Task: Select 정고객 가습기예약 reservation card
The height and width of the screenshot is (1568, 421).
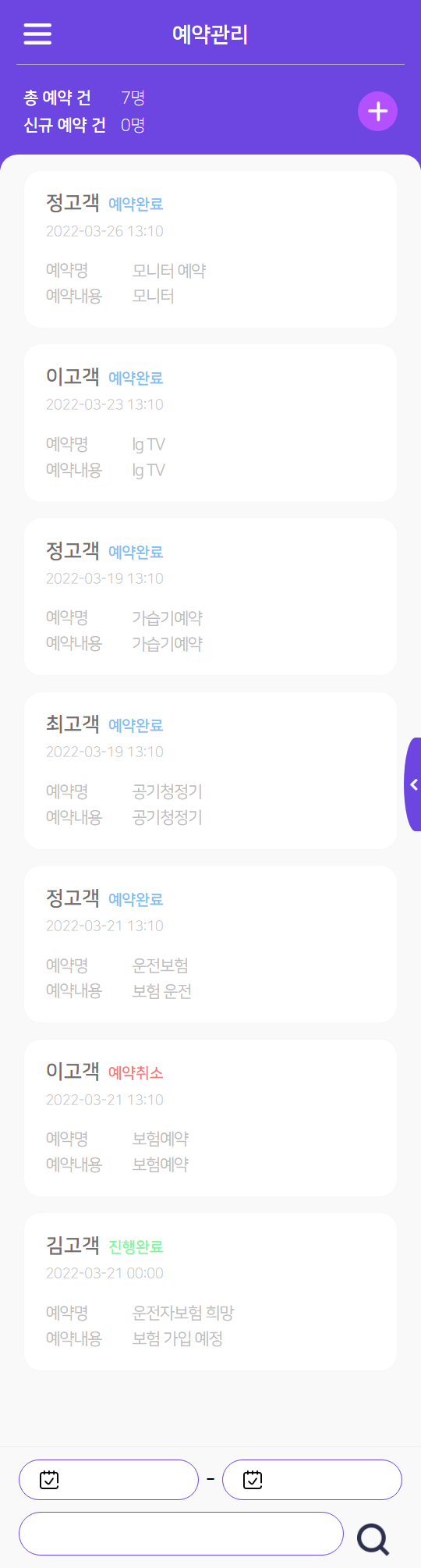Action: [210, 597]
